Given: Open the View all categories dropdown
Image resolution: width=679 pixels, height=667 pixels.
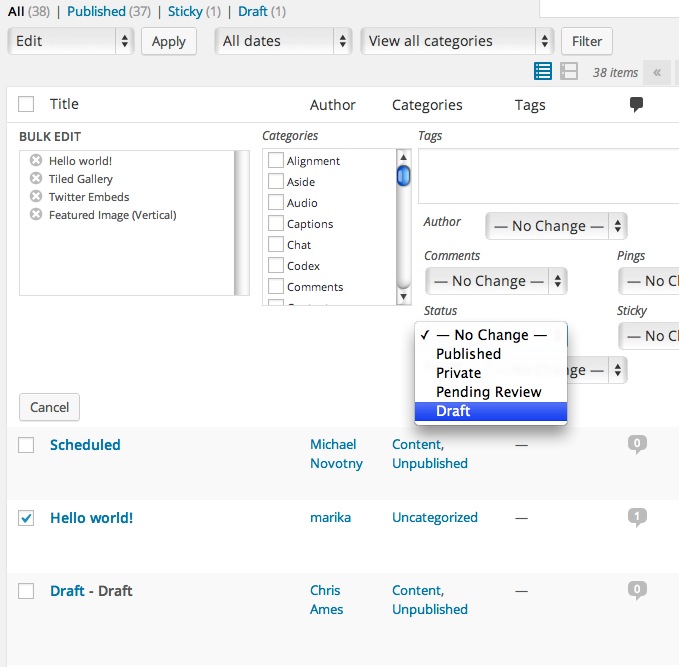Looking at the screenshot, I should click(457, 41).
